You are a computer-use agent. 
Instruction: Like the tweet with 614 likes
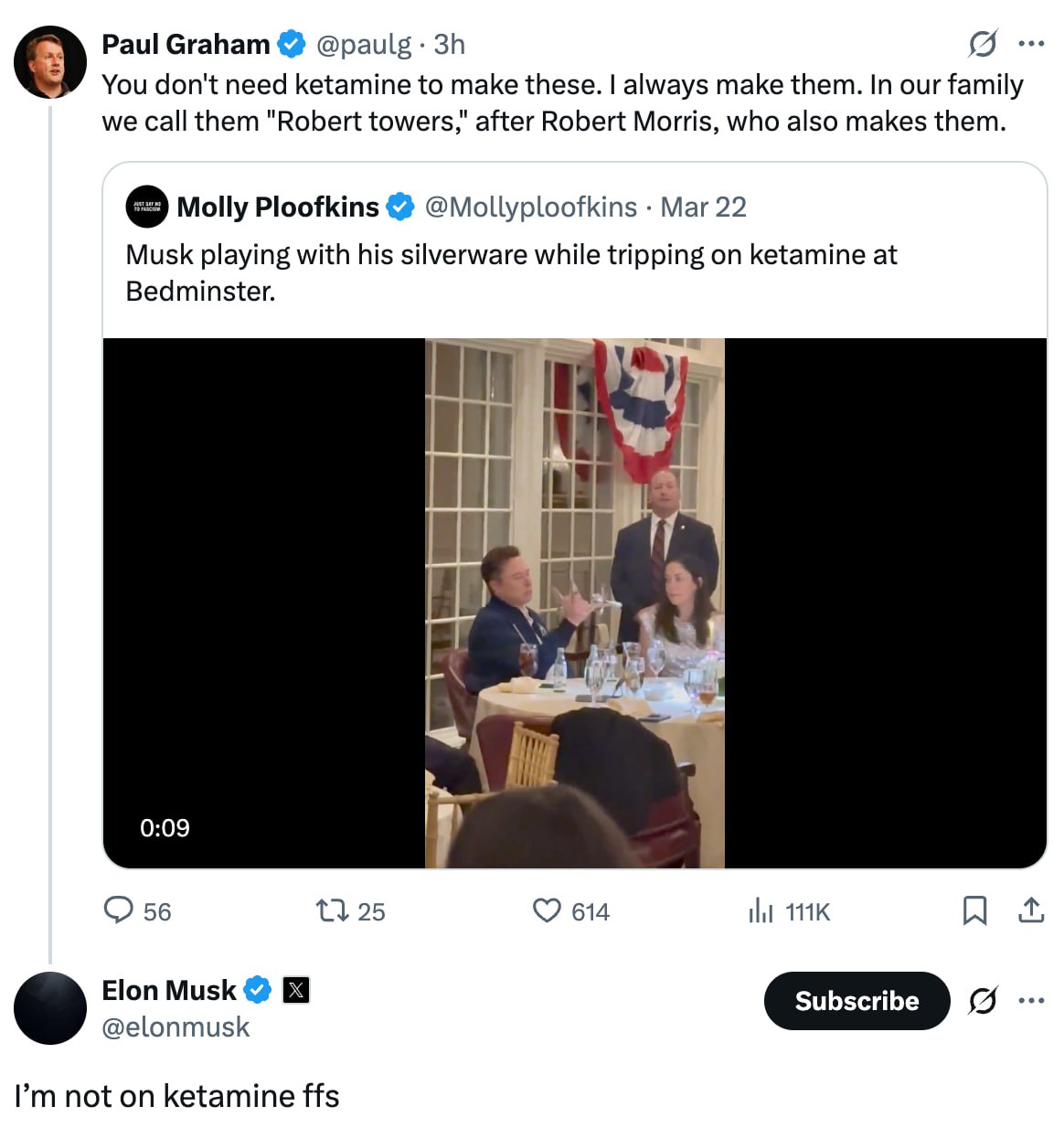pyautogui.click(x=547, y=910)
